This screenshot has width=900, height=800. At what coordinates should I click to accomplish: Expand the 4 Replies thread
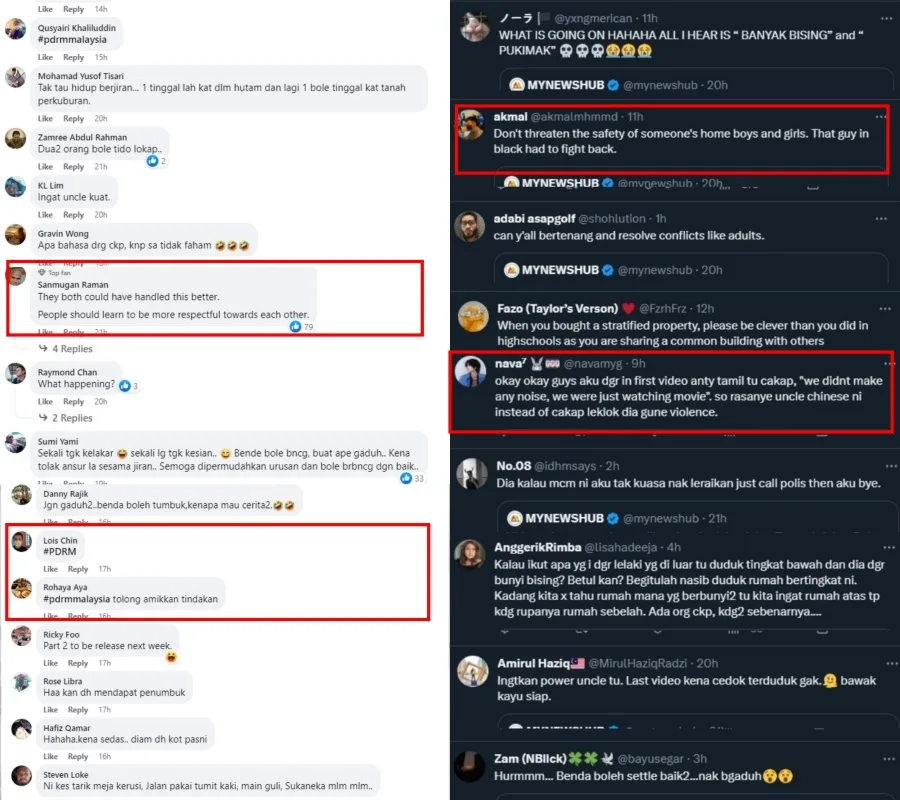(x=70, y=349)
